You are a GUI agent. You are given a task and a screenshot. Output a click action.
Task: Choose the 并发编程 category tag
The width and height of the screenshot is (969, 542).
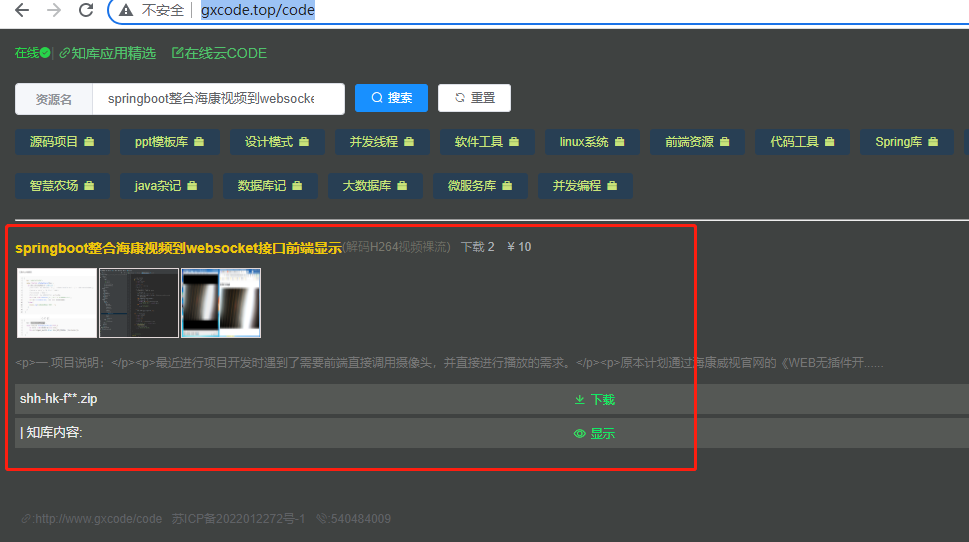click(x=585, y=186)
